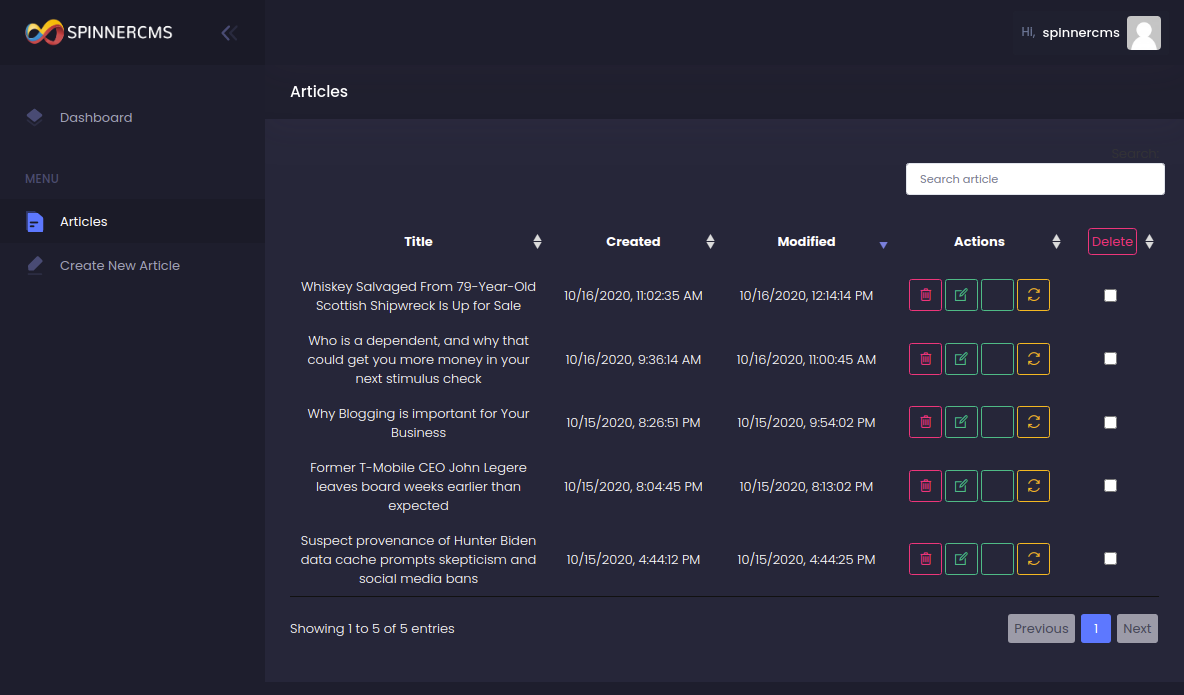Click the orange refresh icon for T-Mobile CEO article
The image size is (1184, 695).
click(x=1033, y=486)
